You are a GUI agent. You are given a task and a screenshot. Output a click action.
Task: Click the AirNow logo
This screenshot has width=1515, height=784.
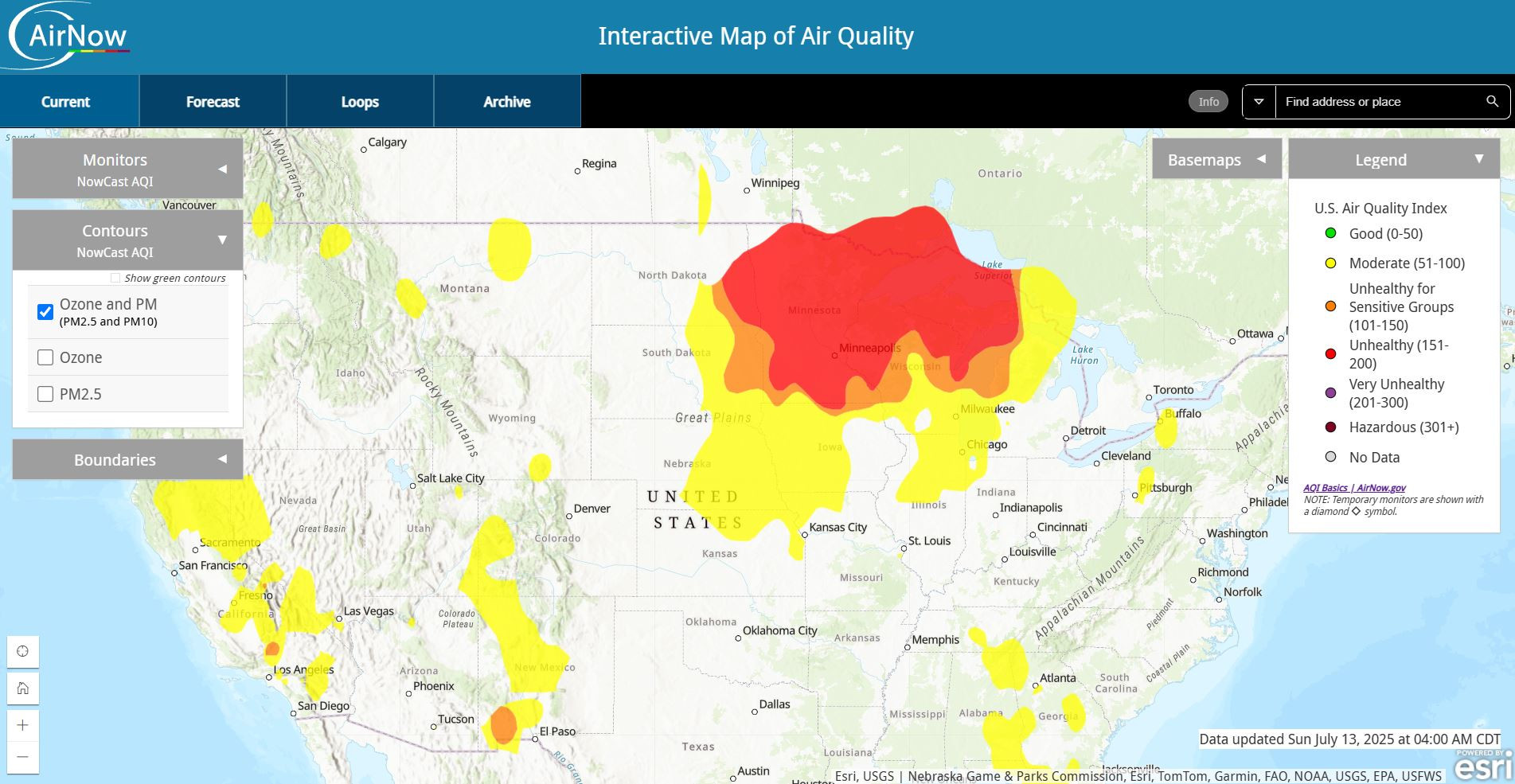pyautogui.click(x=70, y=36)
